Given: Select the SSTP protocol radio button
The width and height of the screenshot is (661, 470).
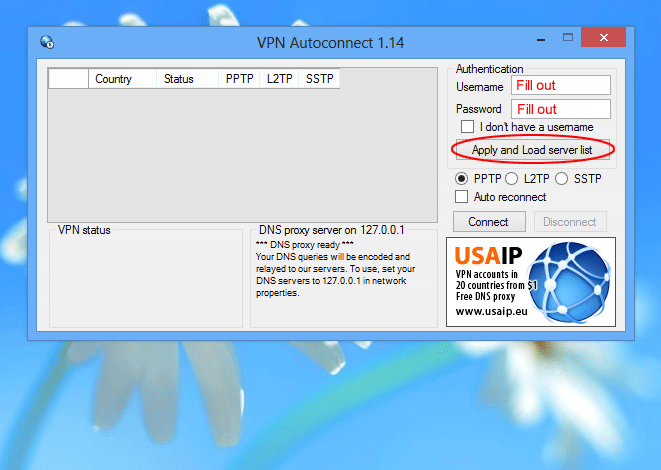Looking at the screenshot, I should [x=562, y=179].
